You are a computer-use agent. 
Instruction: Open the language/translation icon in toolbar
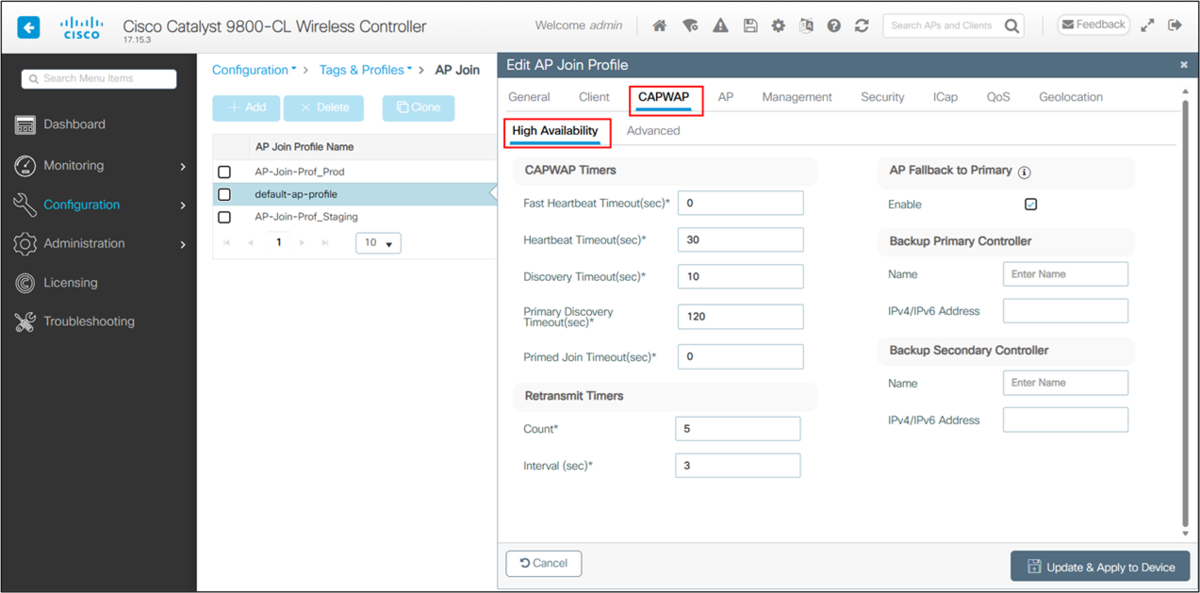tap(806, 27)
